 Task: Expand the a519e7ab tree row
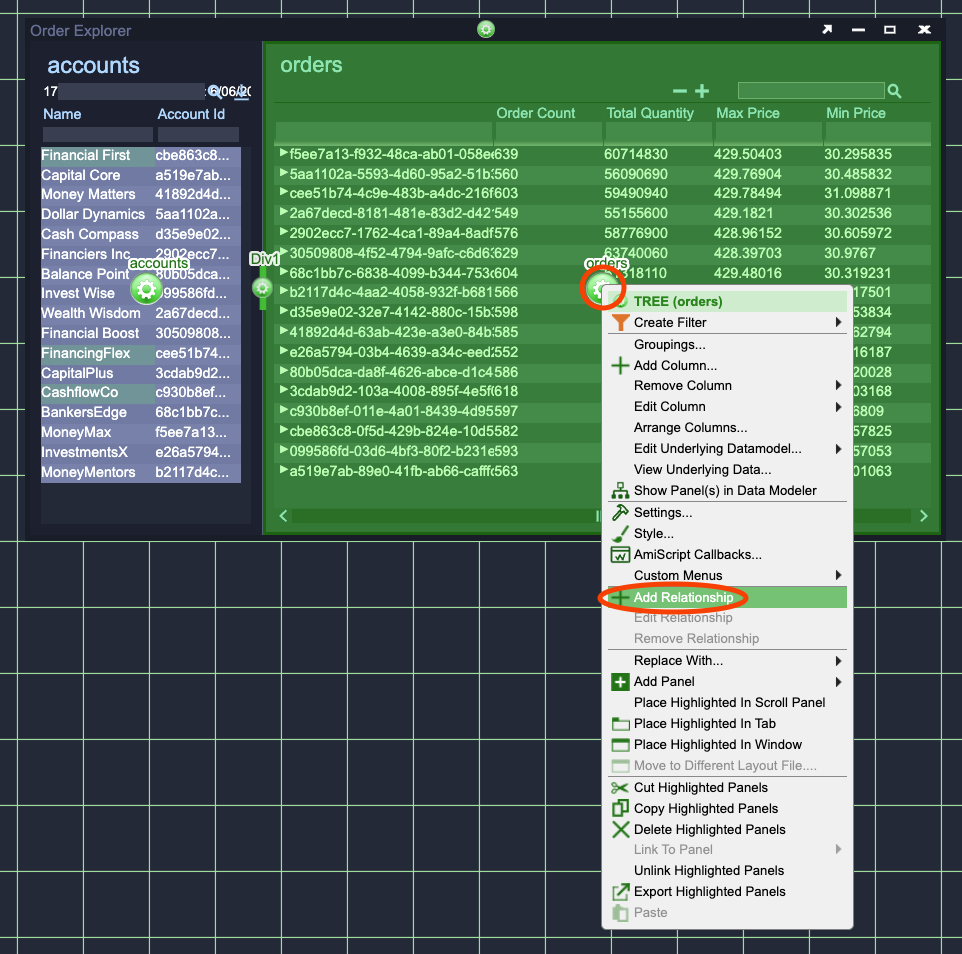click(284, 470)
